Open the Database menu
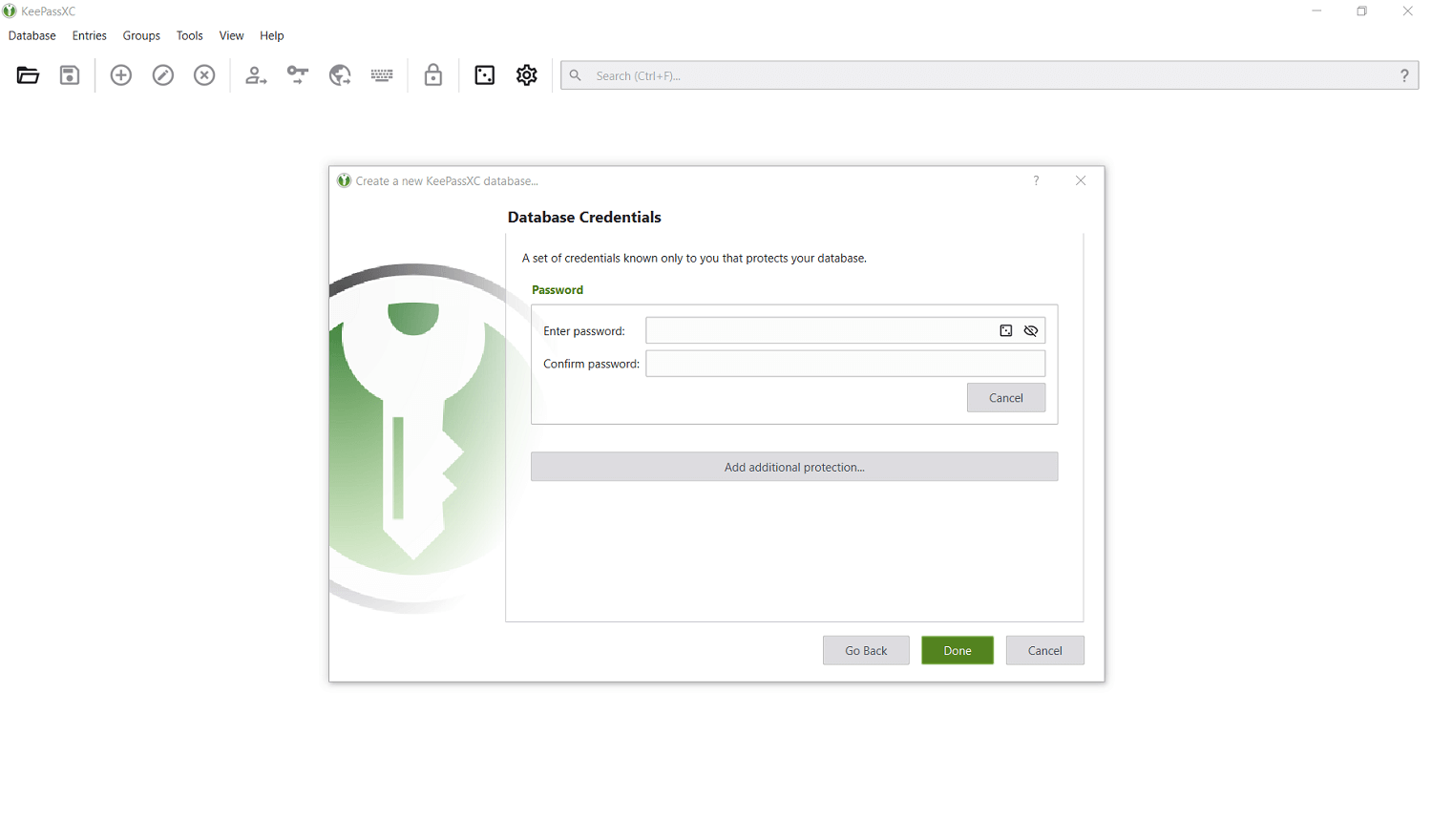Screen dimensions: 1432x840 [x=32, y=35]
